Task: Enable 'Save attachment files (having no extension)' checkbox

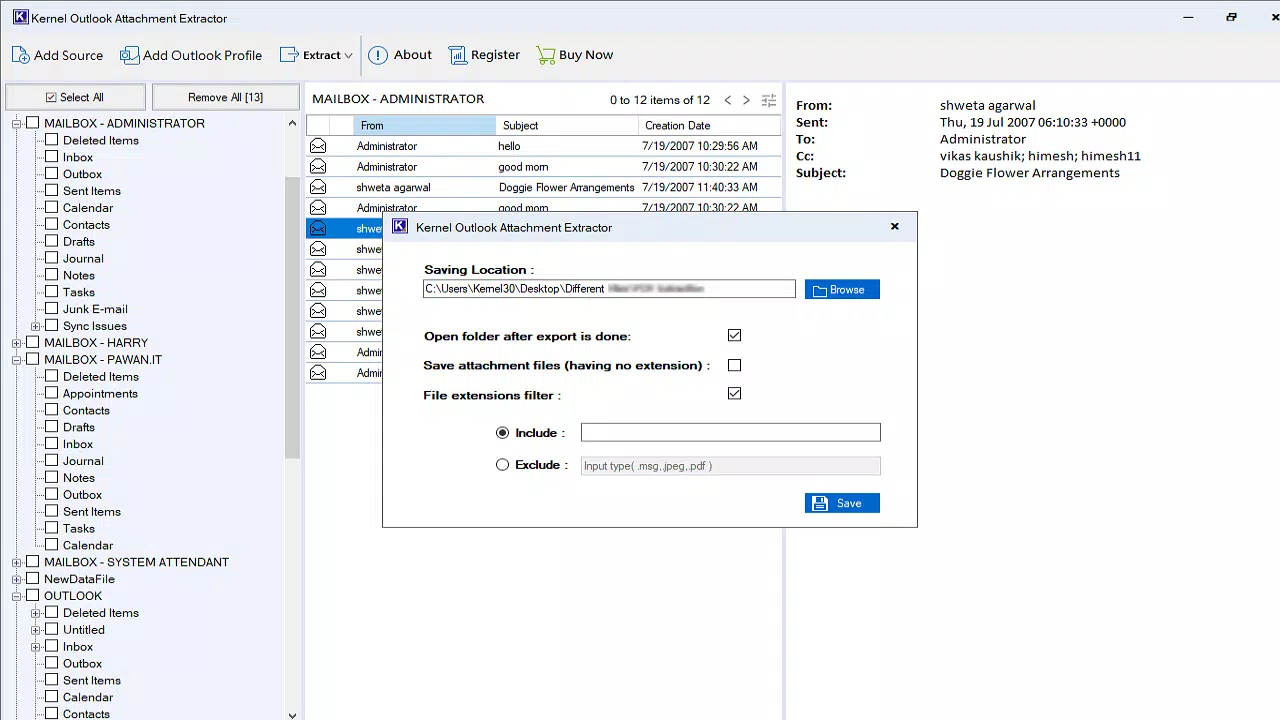Action: [735, 366]
